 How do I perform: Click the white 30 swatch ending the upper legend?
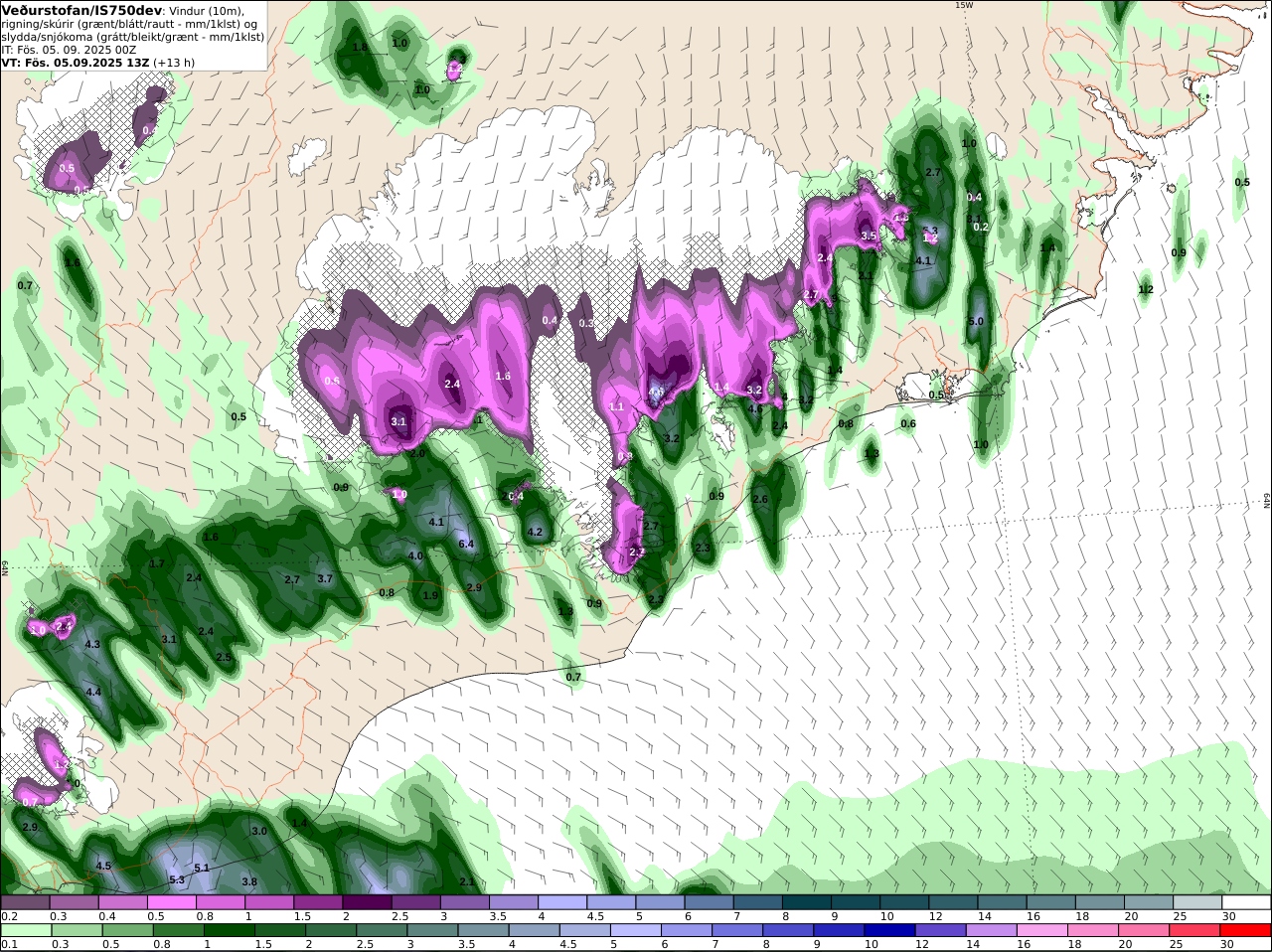1246,902
